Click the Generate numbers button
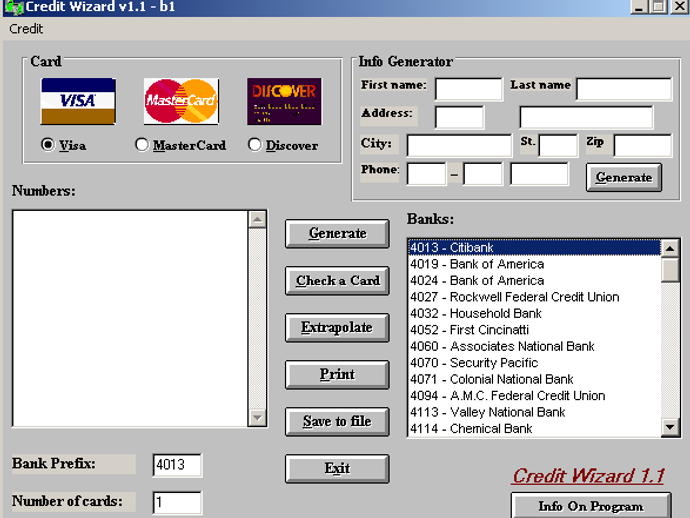 [337, 233]
